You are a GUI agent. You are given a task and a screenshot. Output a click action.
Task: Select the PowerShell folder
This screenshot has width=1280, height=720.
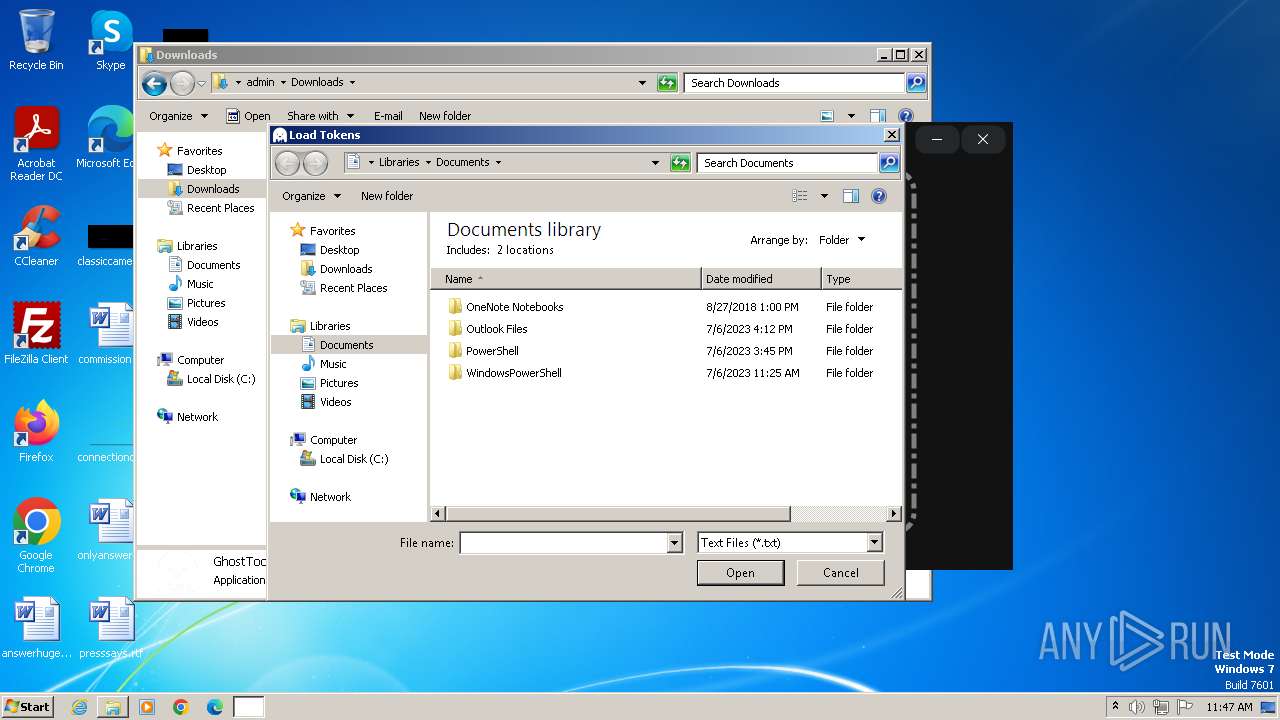(483, 351)
